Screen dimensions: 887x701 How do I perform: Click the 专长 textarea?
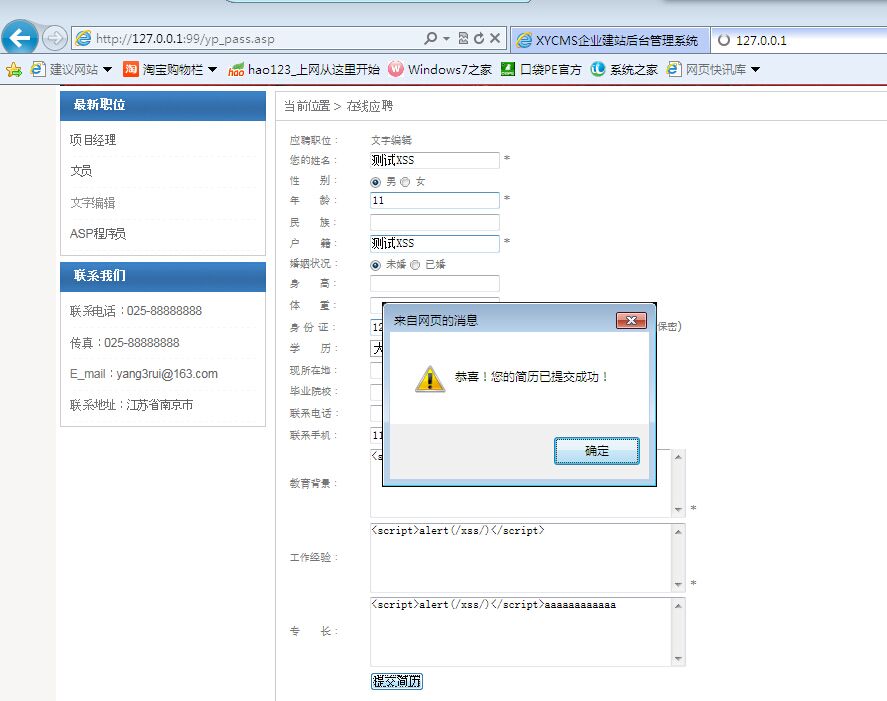pos(520,632)
